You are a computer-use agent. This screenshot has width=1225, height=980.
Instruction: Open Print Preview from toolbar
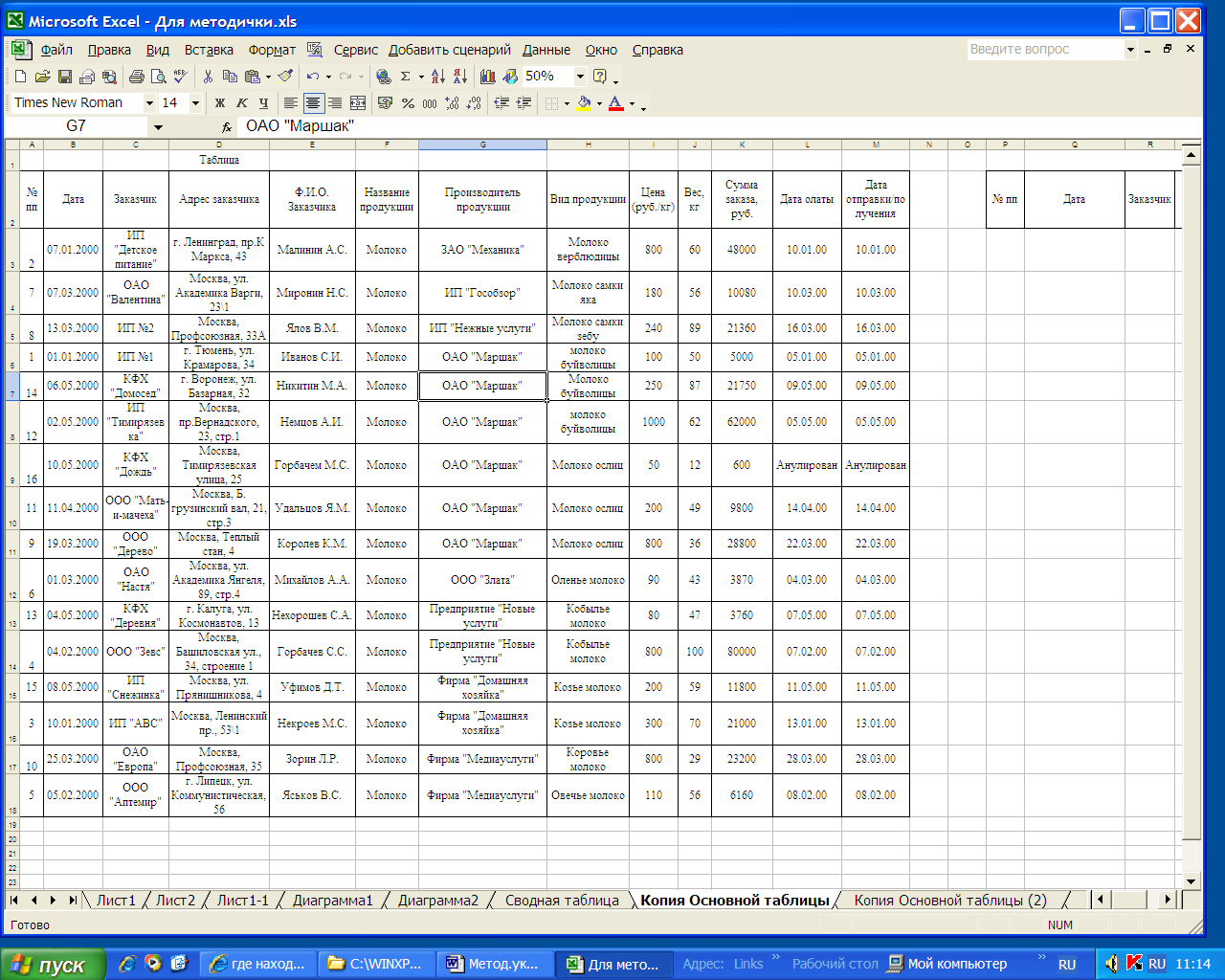(x=158, y=77)
